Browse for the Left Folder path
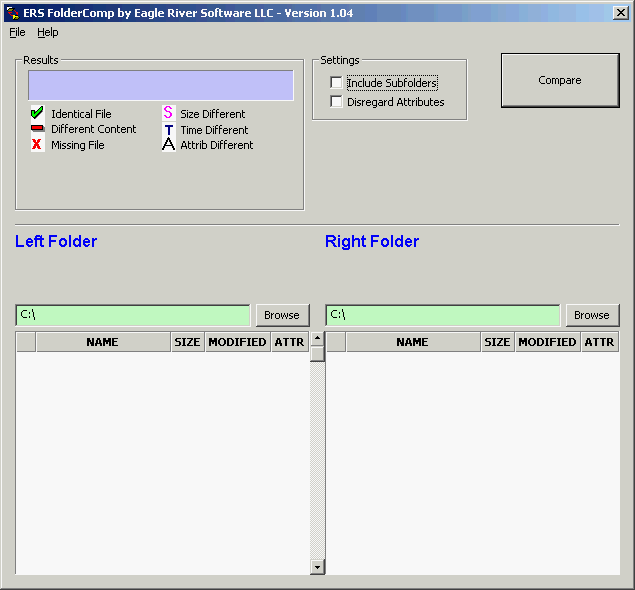 click(282, 315)
